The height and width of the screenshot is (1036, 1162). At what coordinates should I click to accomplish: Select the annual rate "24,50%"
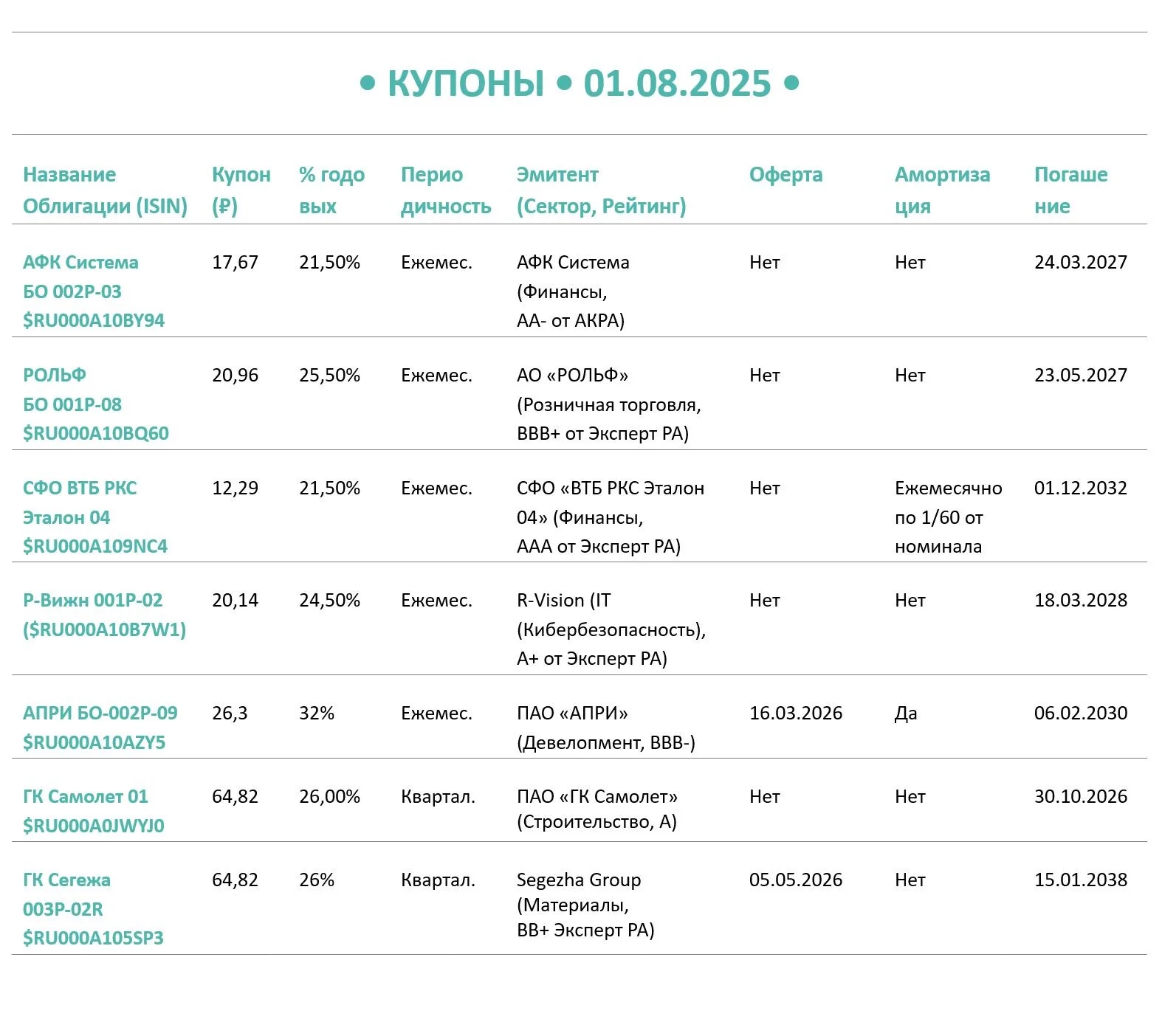click(329, 601)
